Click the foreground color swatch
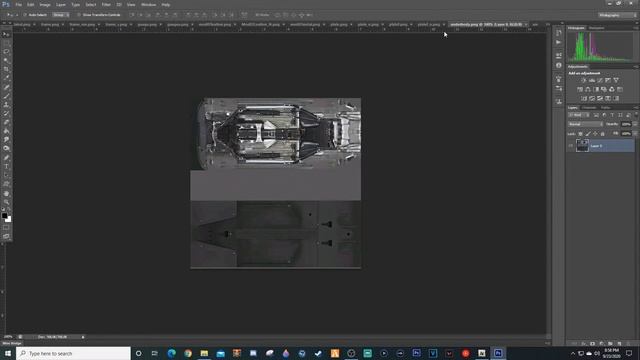This screenshot has height=360, width=640. pyautogui.click(x=4, y=216)
